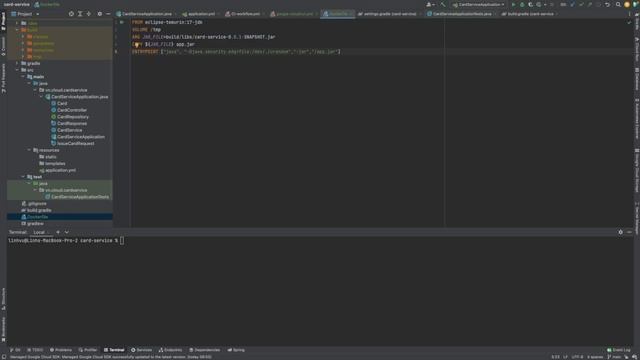Screen dimensions: 640x360
Task: Toggle the Structure sidebar button
Action: click(3, 299)
